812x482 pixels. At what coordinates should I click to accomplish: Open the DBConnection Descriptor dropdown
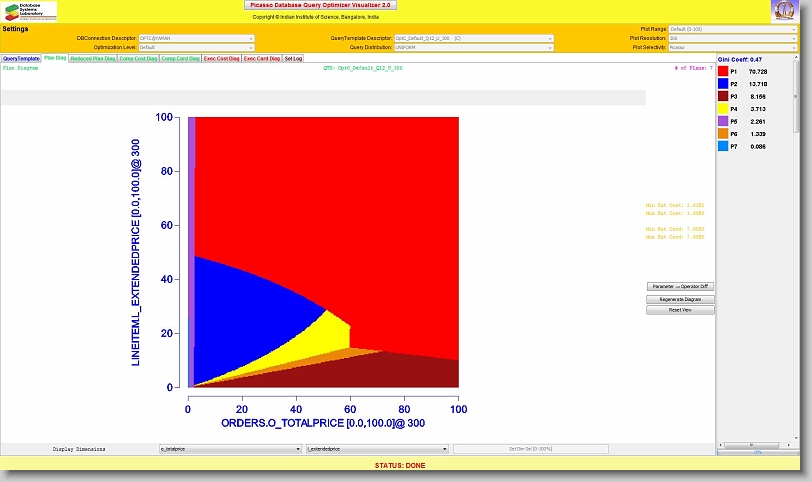pos(197,38)
